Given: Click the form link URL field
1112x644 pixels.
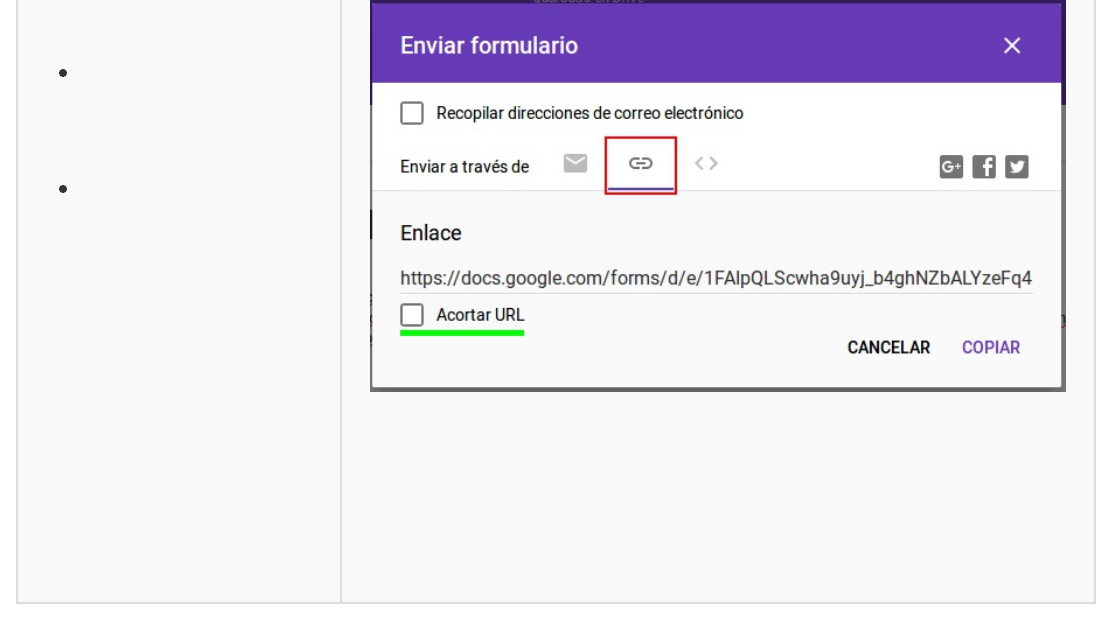Looking at the screenshot, I should pyautogui.click(x=716, y=278).
